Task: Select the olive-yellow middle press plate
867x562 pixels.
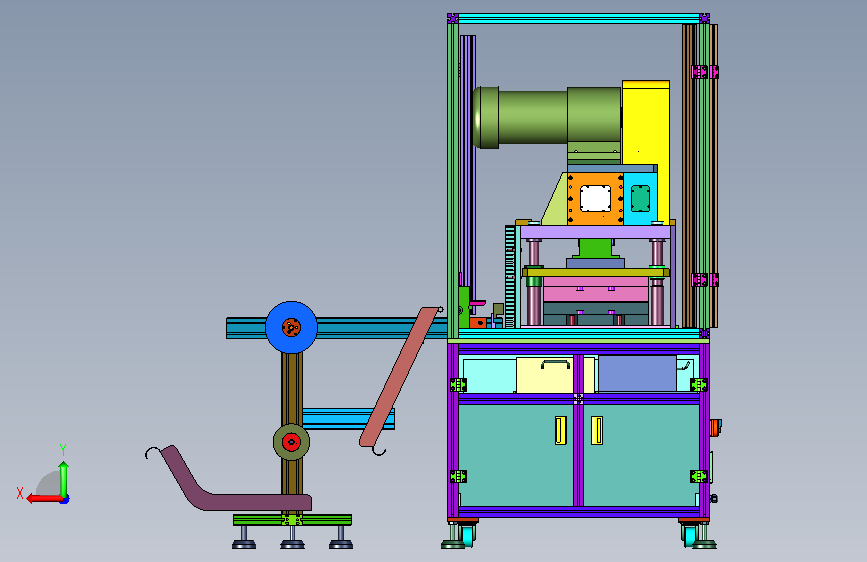Action: pyautogui.click(x=596, y=272)
